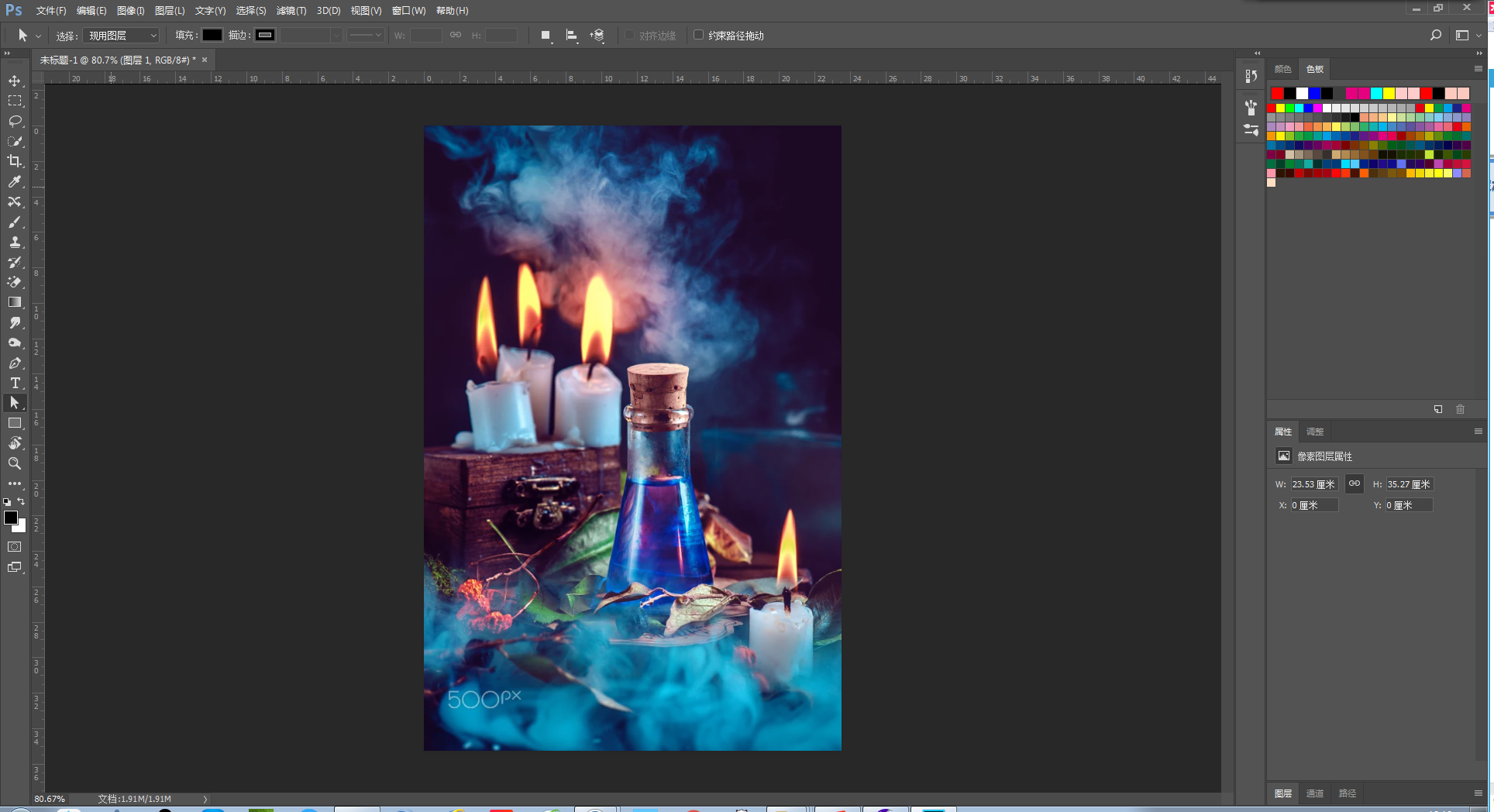Click the fill color swatch in options bar

(212, 35)
